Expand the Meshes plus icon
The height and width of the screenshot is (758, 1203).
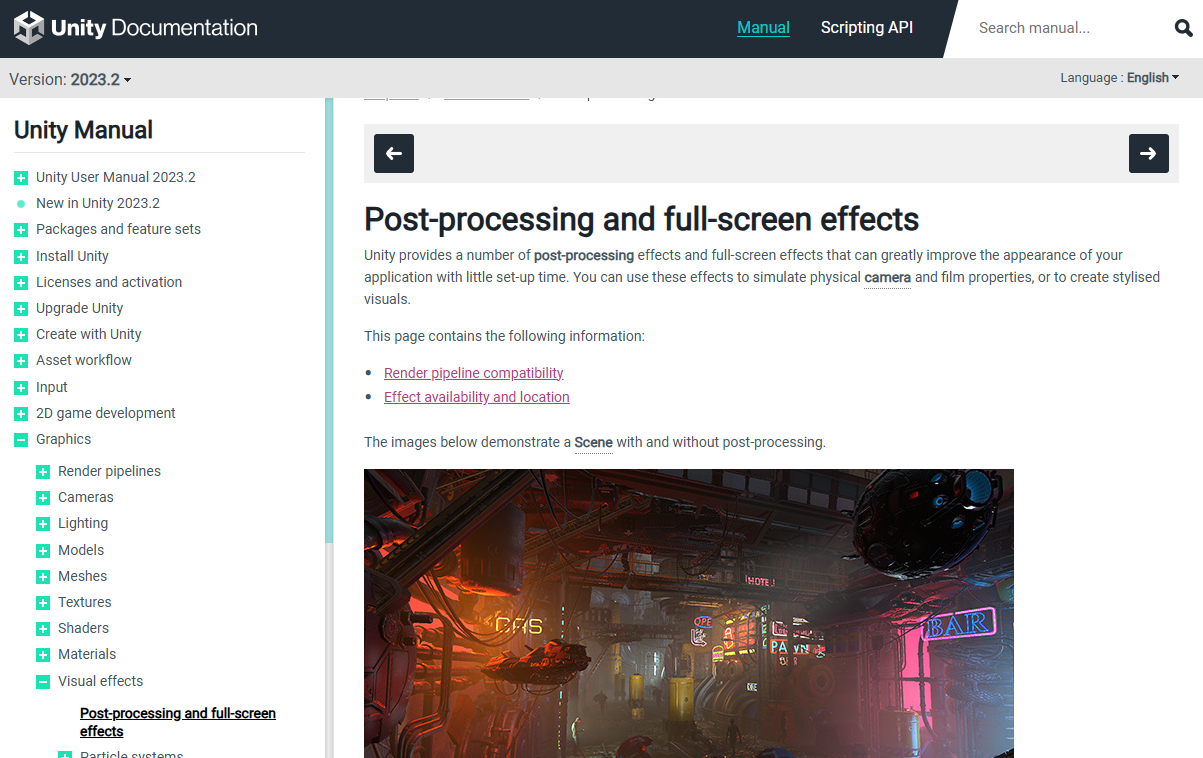click(x=43, y=577)
